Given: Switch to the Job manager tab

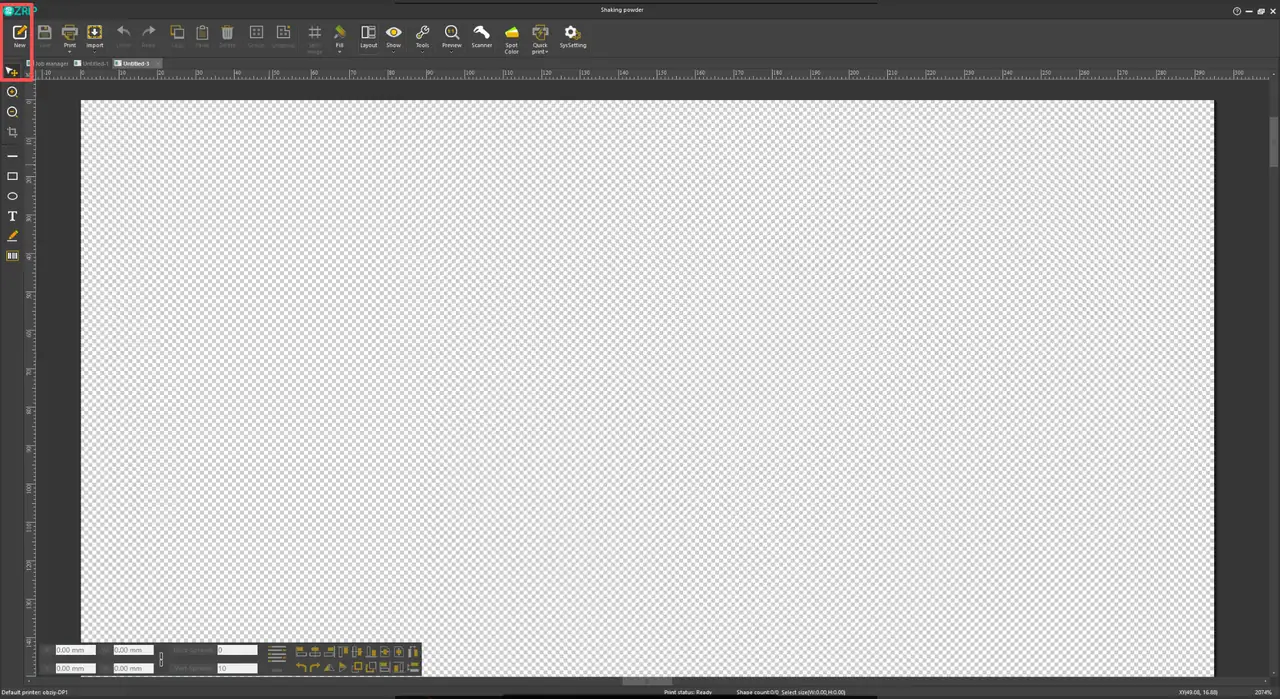Looking at the screenshot, I should coord(48,63).
